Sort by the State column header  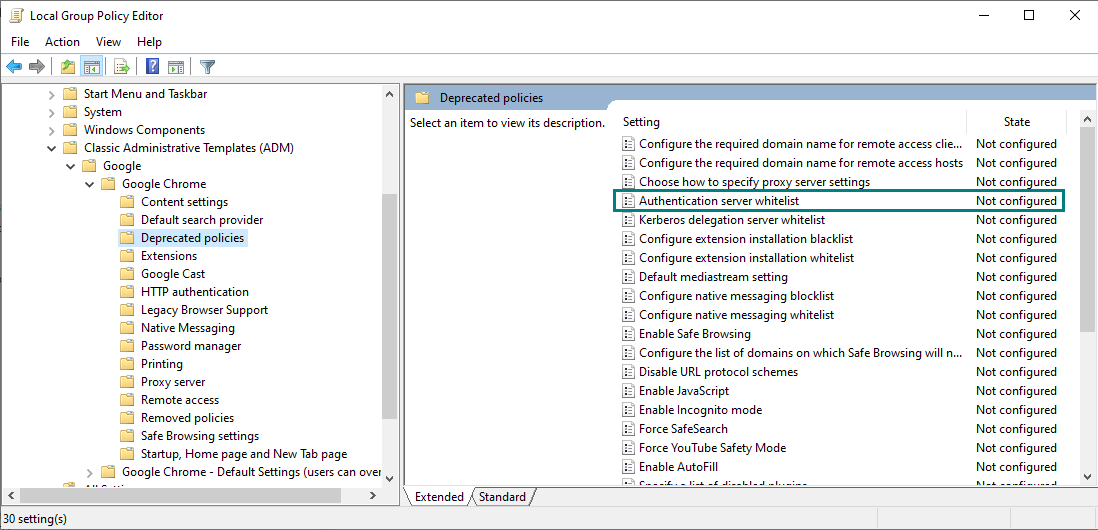1017,122
